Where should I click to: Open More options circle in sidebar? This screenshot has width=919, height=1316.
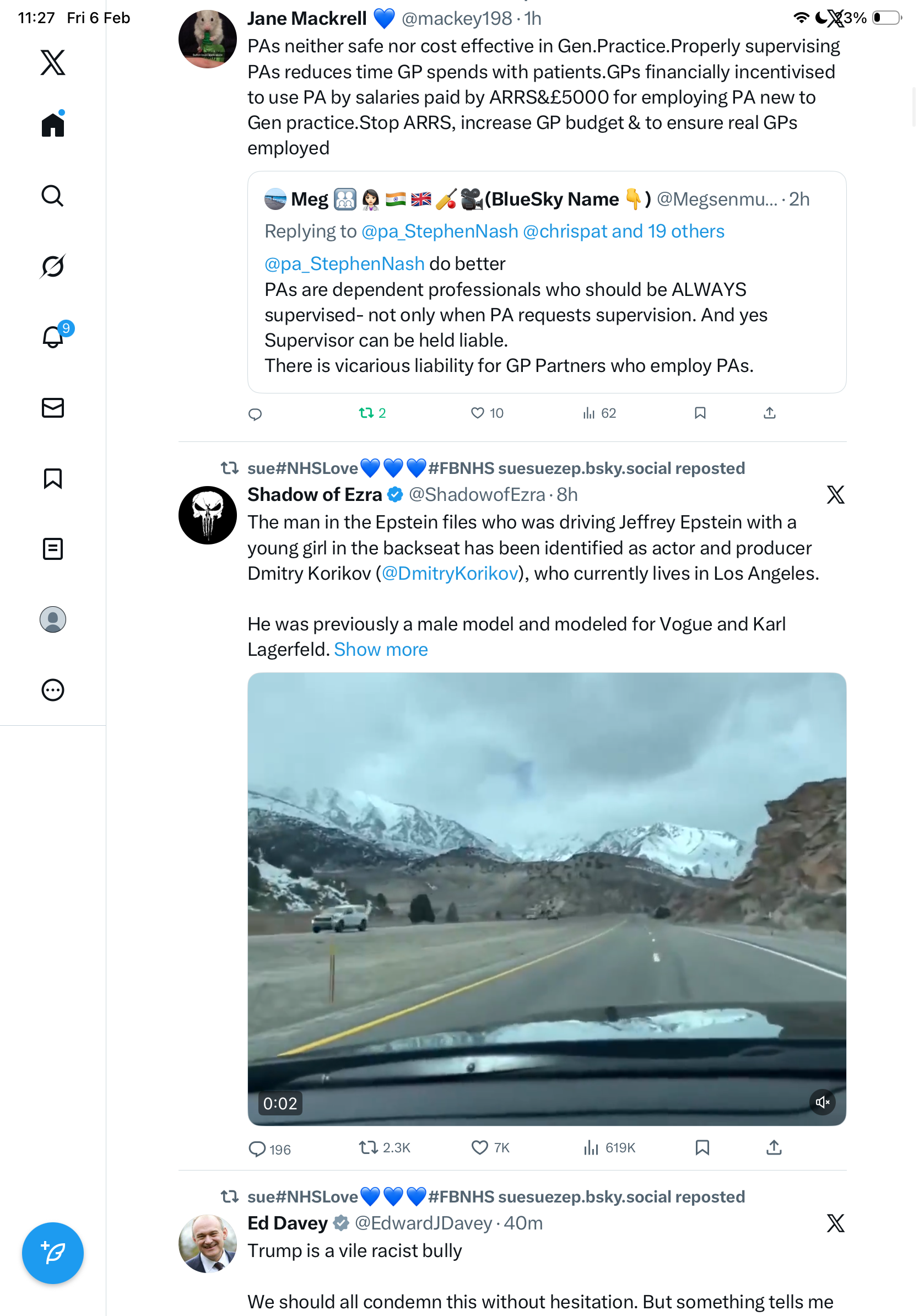[x=53, y=690]
